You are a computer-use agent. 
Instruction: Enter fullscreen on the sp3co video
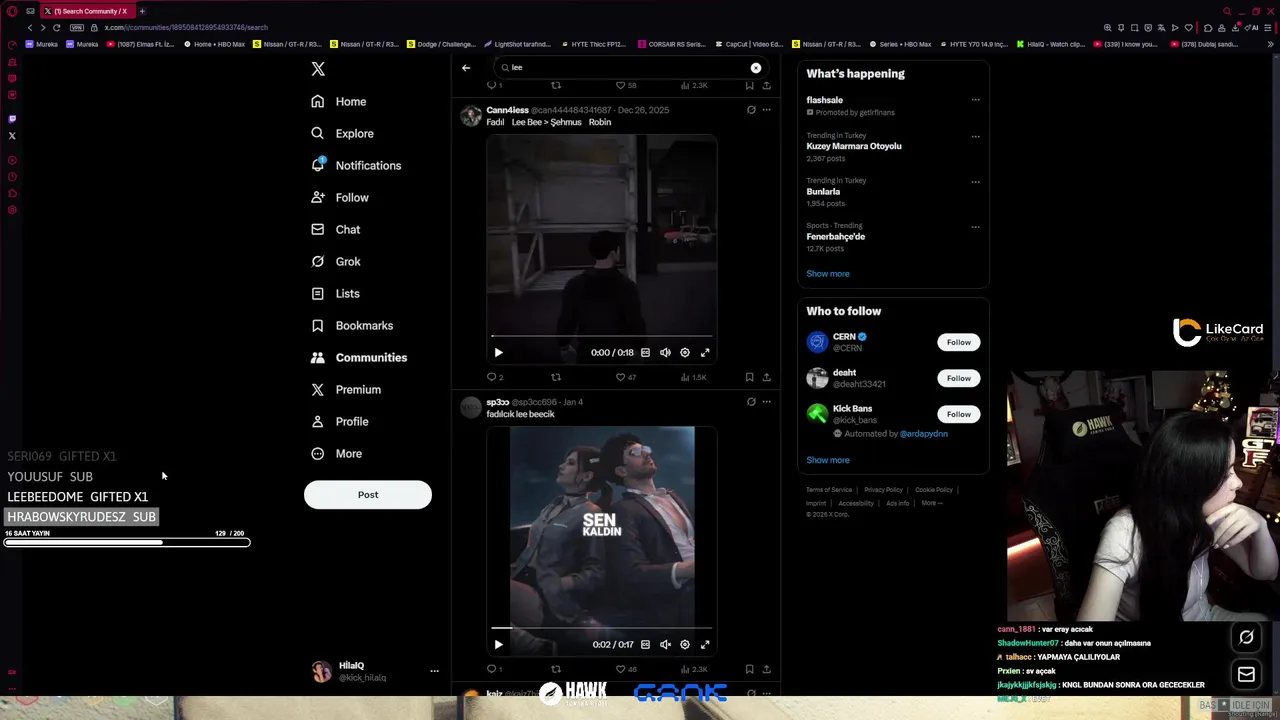click(x=705, y=645)
